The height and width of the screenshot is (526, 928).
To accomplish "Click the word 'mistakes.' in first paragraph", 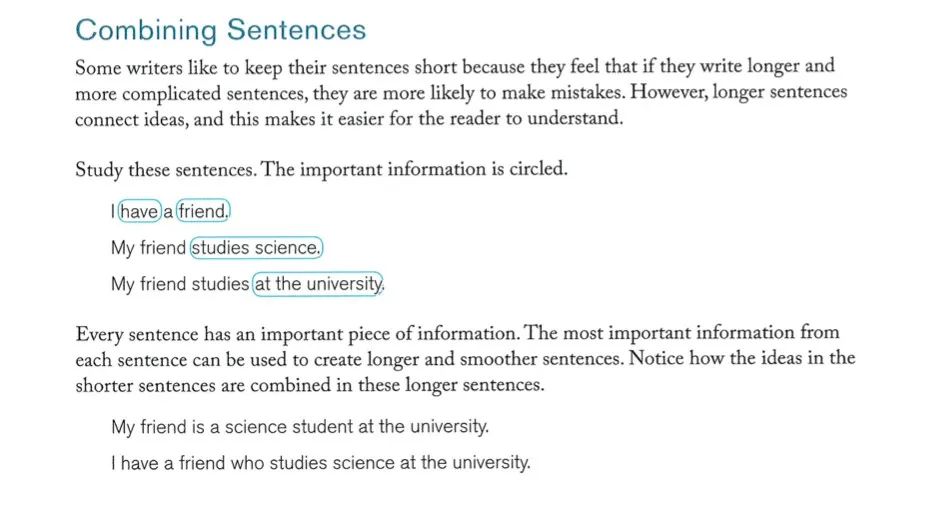I will pos(588,93).
